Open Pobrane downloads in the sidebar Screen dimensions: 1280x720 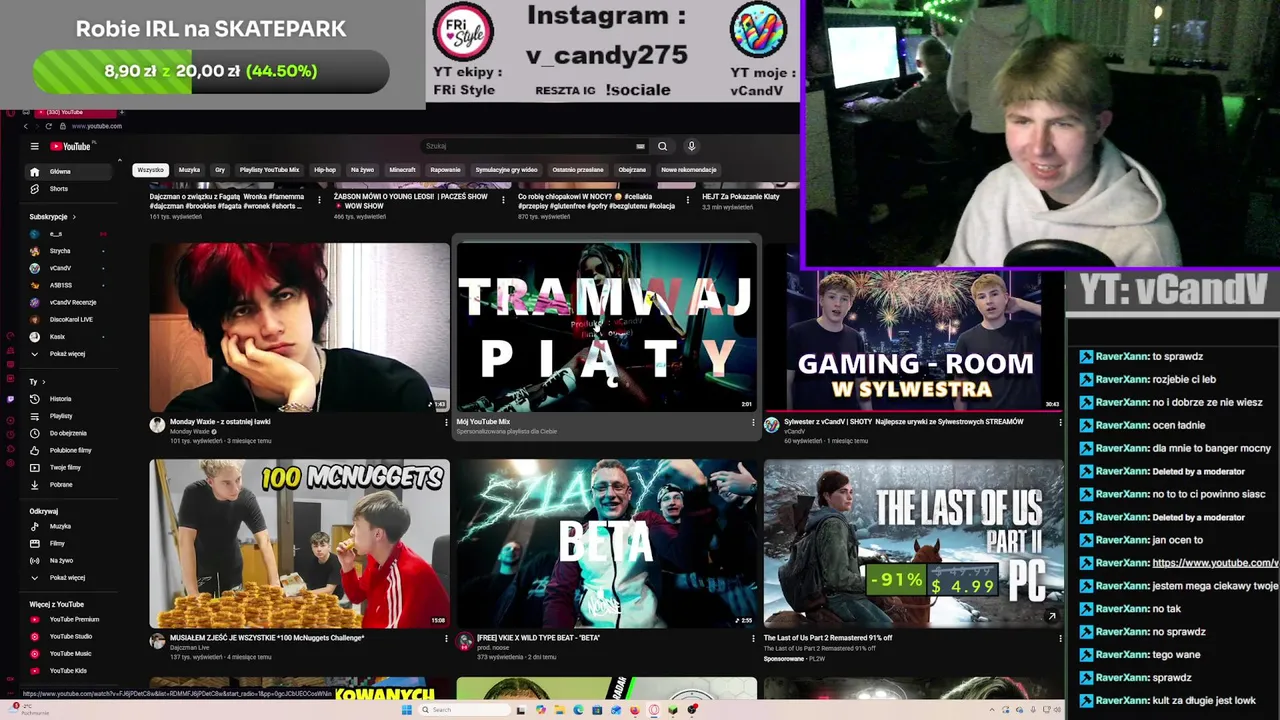pos(70,484)
